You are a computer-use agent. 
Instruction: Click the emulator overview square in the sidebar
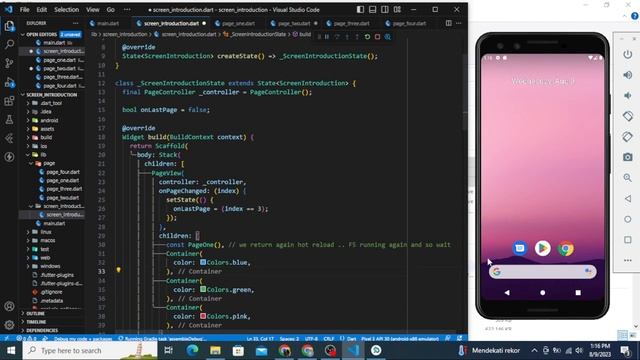628,240
